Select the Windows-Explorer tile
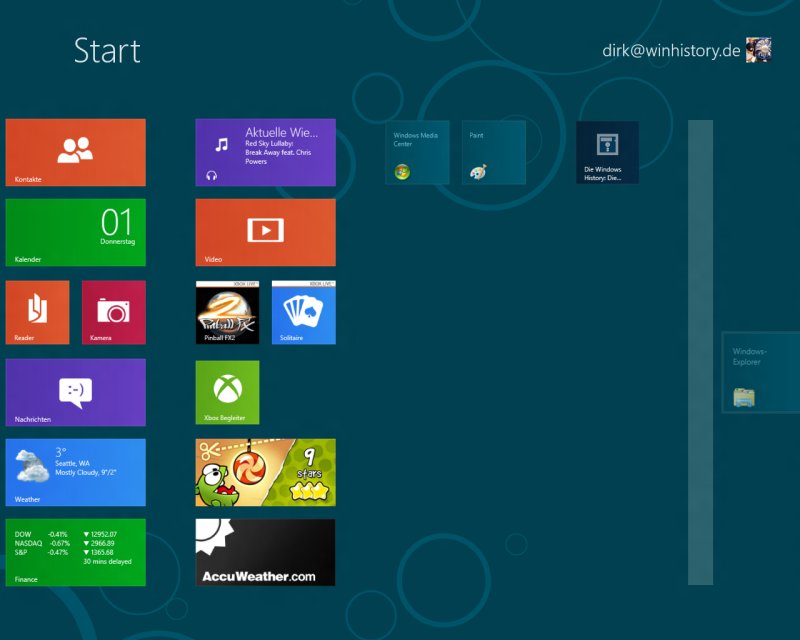 (x=761, y=372)
